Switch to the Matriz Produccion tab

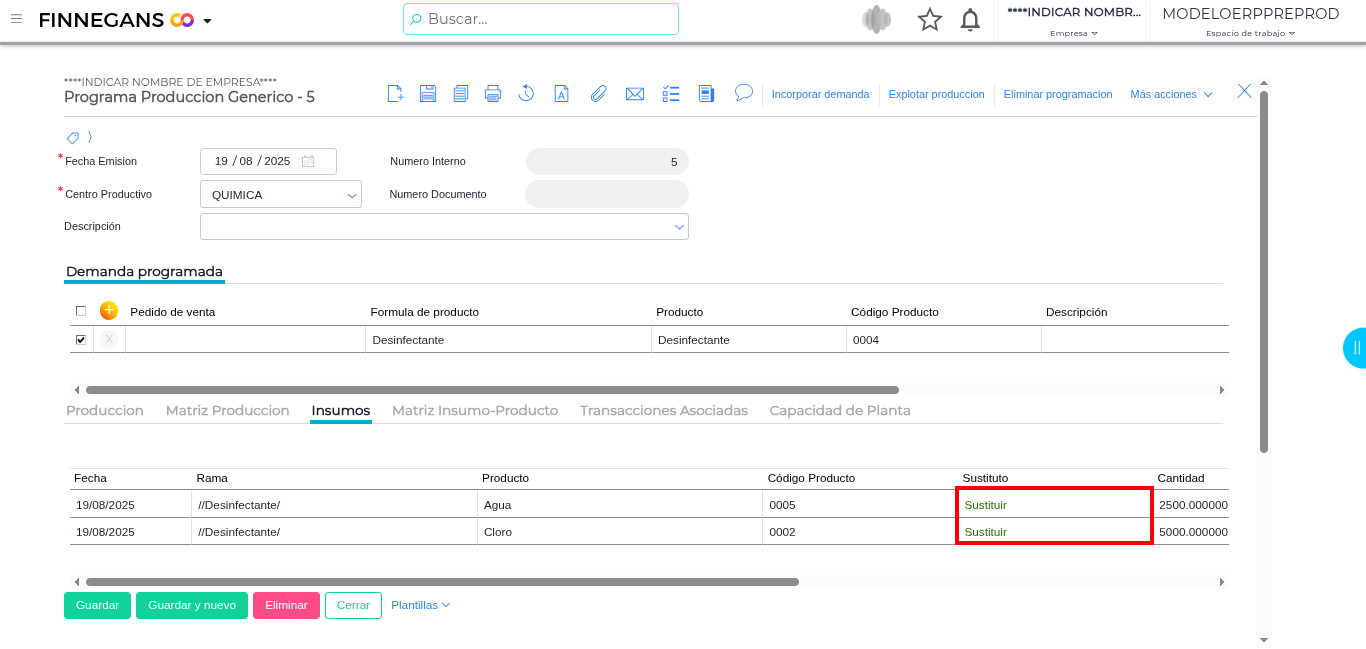click(227, 411)
